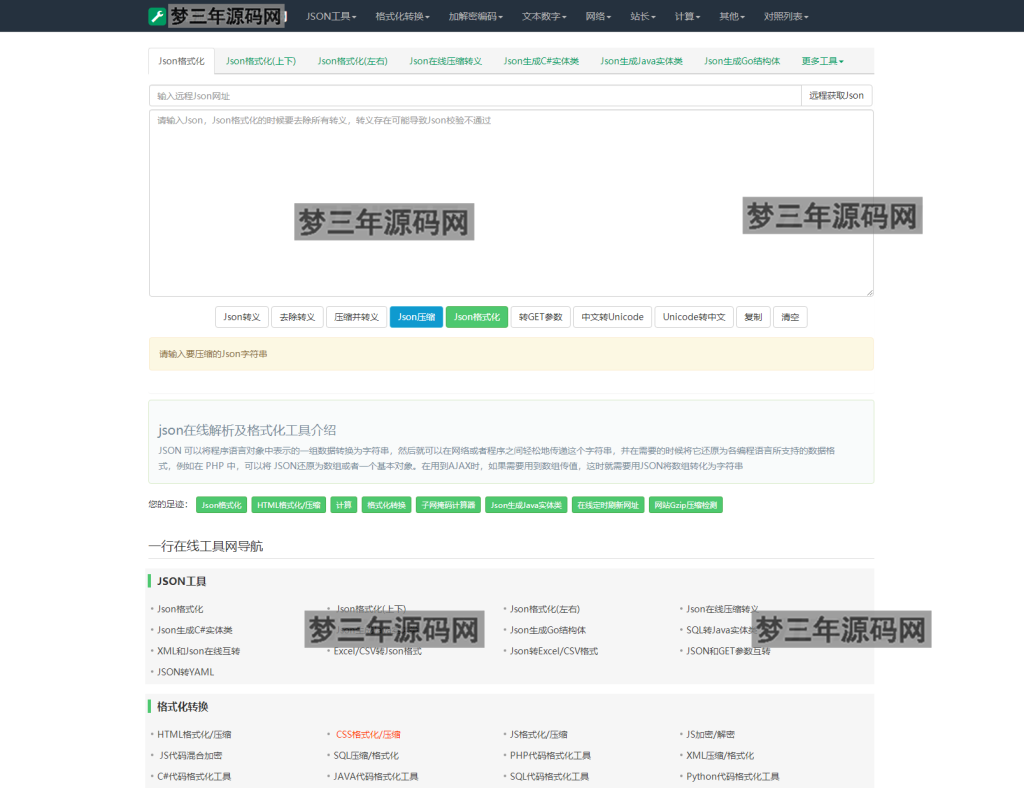Image resolution: width=1024 pixels, height=788 pixels.
Task: Open JAVA代码格式化工具 link
Action: point(376,776)
